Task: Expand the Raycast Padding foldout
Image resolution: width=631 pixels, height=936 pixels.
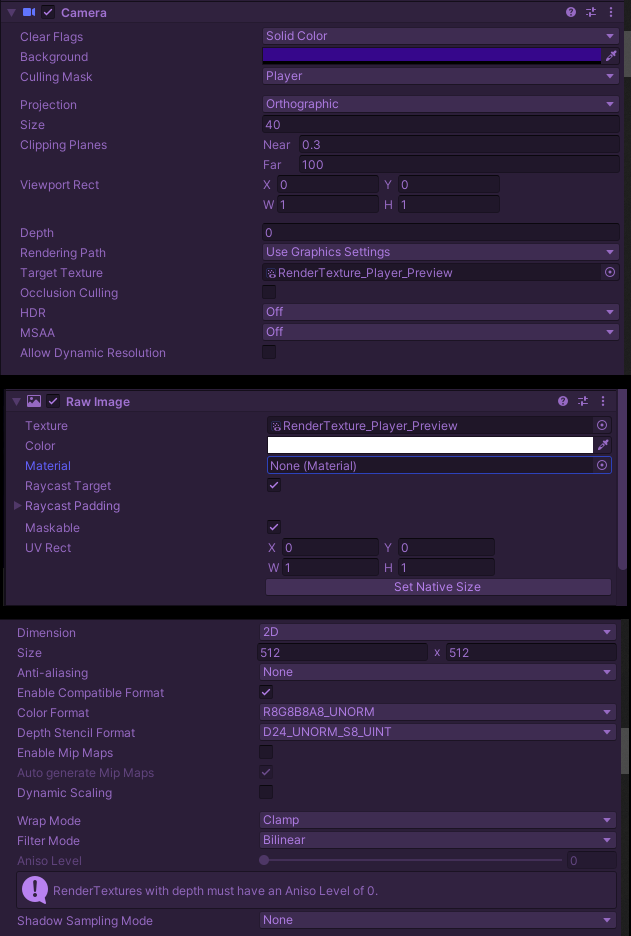Action: (17, 506)
